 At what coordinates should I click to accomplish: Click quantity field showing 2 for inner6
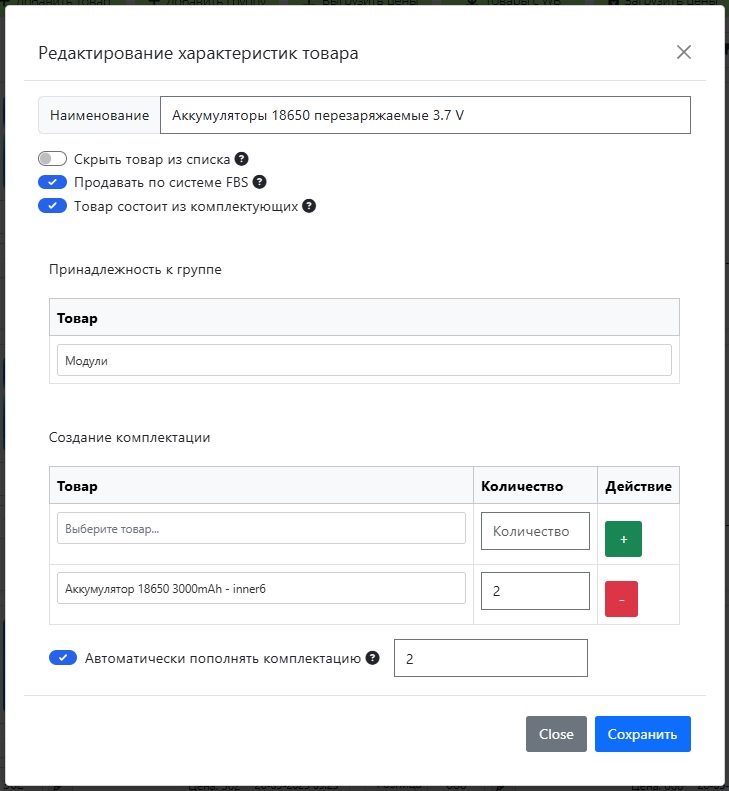click(535, 591)
